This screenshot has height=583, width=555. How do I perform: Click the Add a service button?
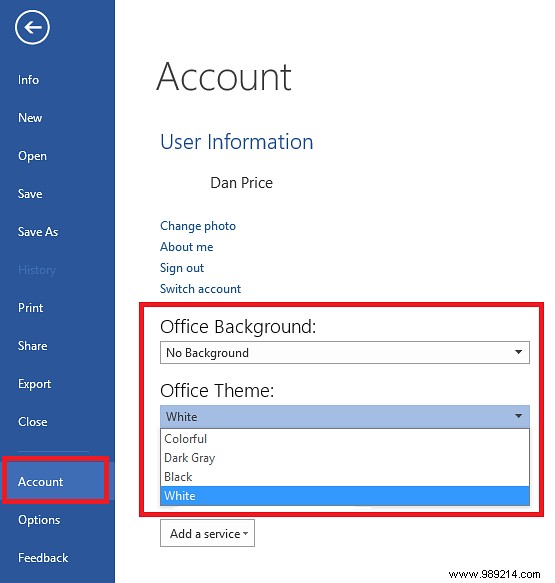click(x=207, y=533)
